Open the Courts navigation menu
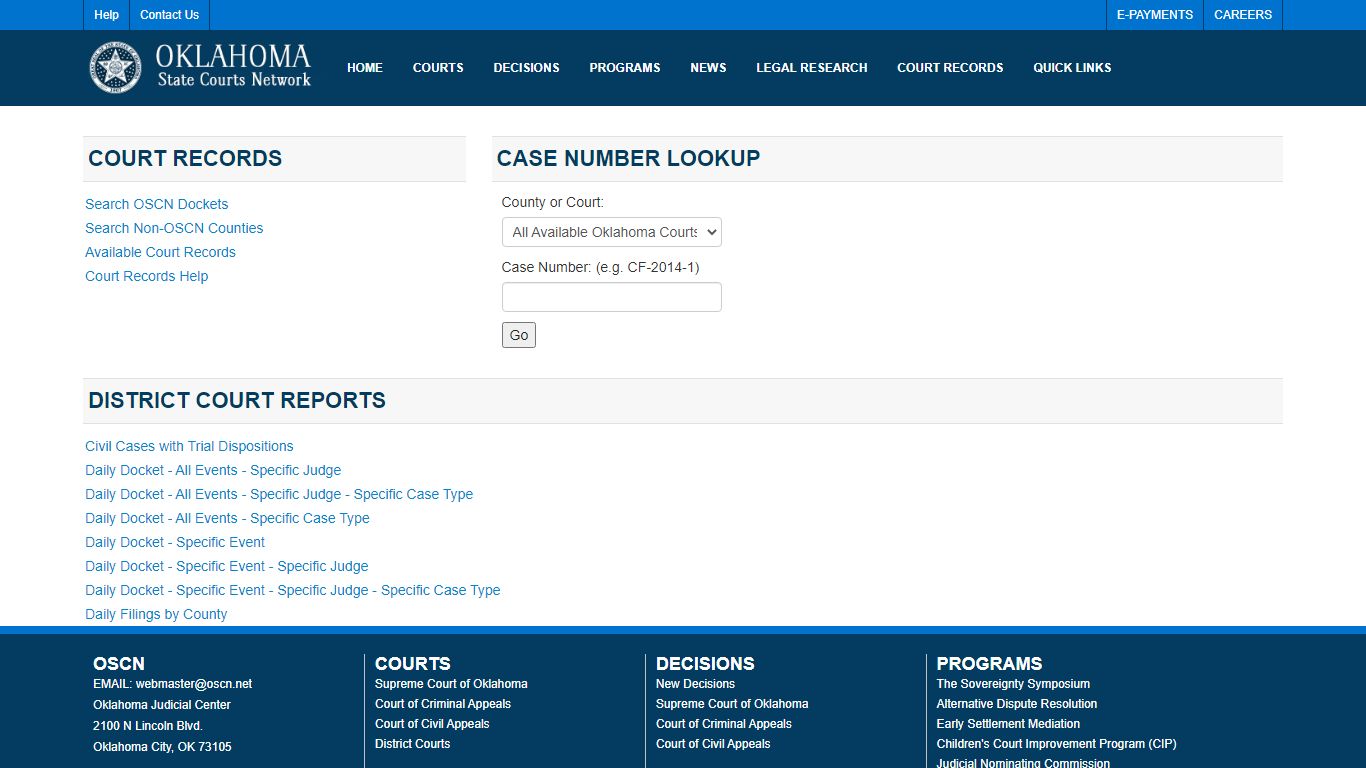This screenshot has height=768, width=1366. pyautogui.click(x=438, y=68)
